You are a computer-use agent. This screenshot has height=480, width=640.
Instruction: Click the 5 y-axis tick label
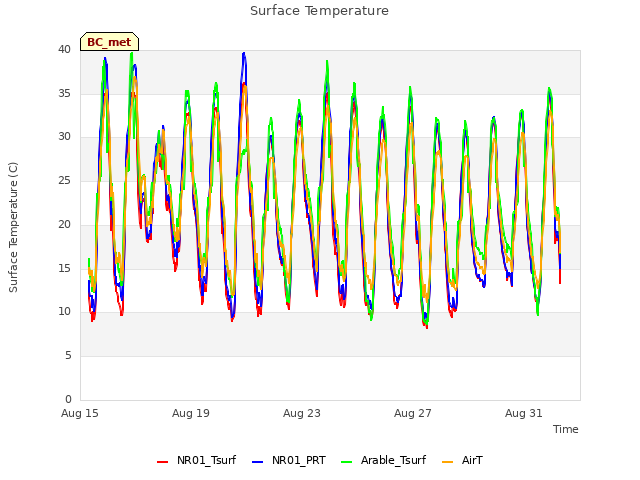tap(68, 356)
